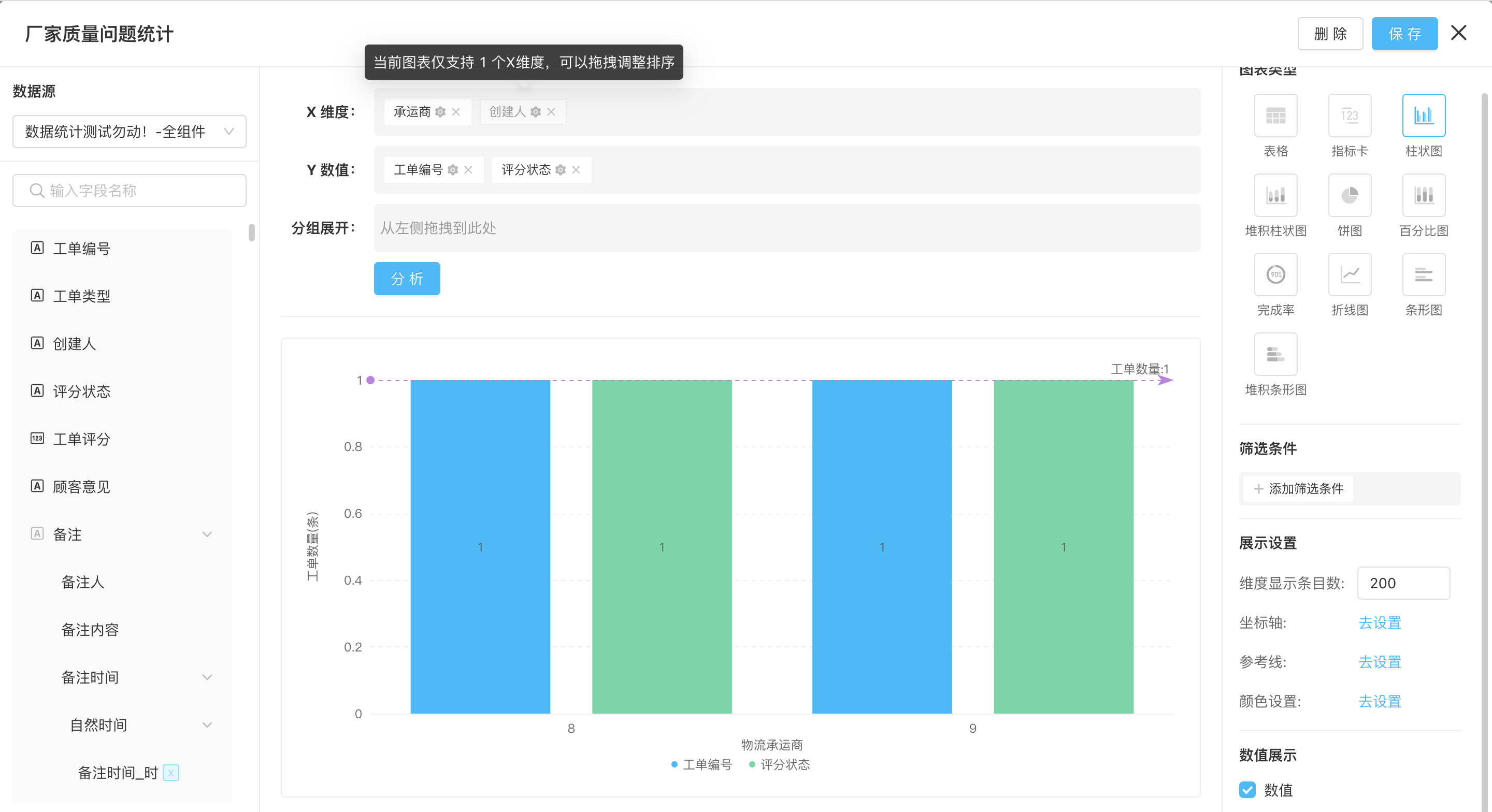Select the 饼图 chart type icon

1350,195
